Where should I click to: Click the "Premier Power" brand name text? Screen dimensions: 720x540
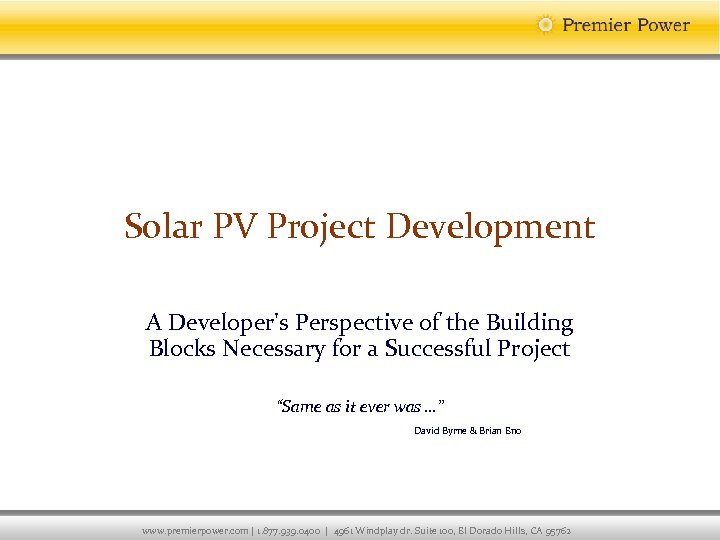[x=626, y=25]
